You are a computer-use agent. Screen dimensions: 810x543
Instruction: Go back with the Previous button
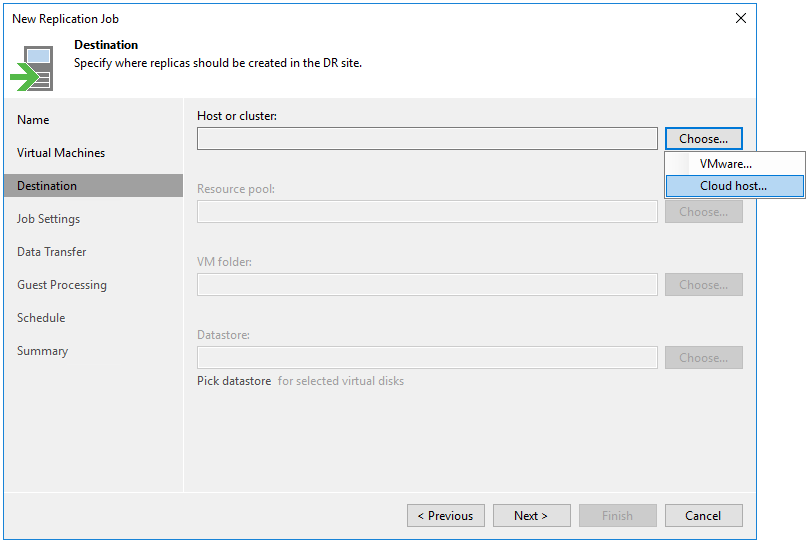coord(445,516)
